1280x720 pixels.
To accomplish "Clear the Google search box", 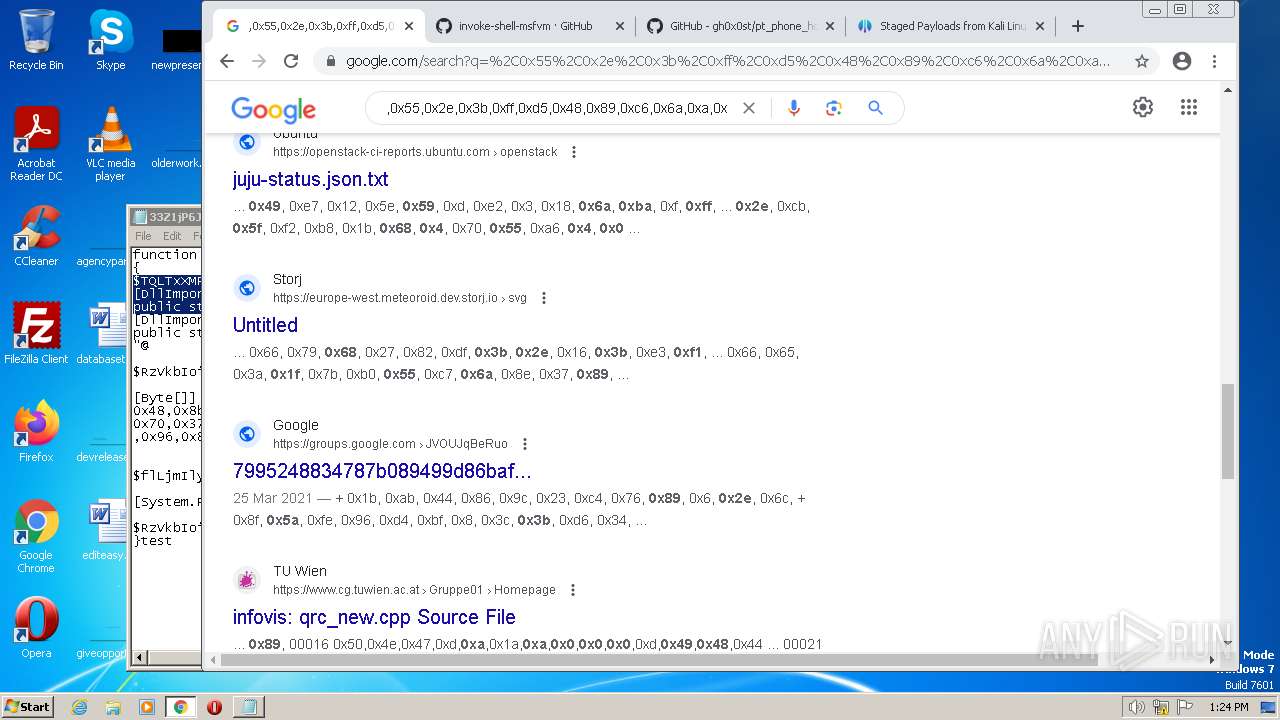I will point(748,108).
